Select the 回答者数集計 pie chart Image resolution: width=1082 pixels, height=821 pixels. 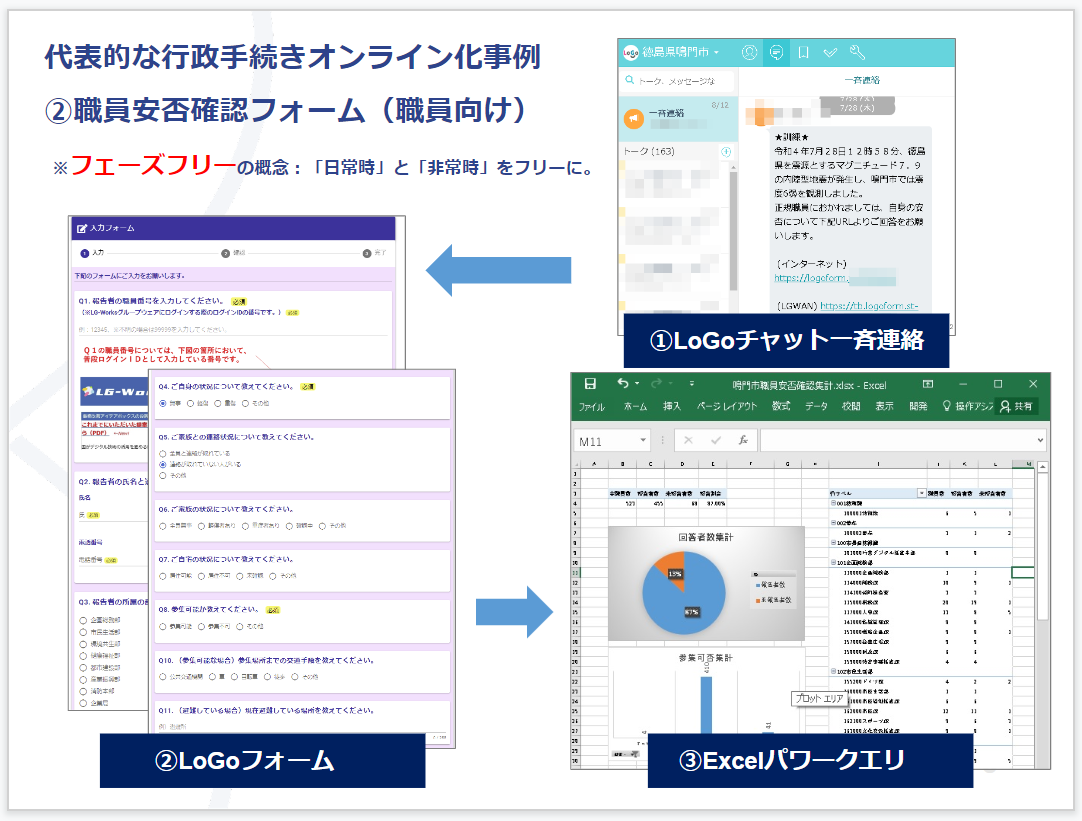[x=706, y=584]
